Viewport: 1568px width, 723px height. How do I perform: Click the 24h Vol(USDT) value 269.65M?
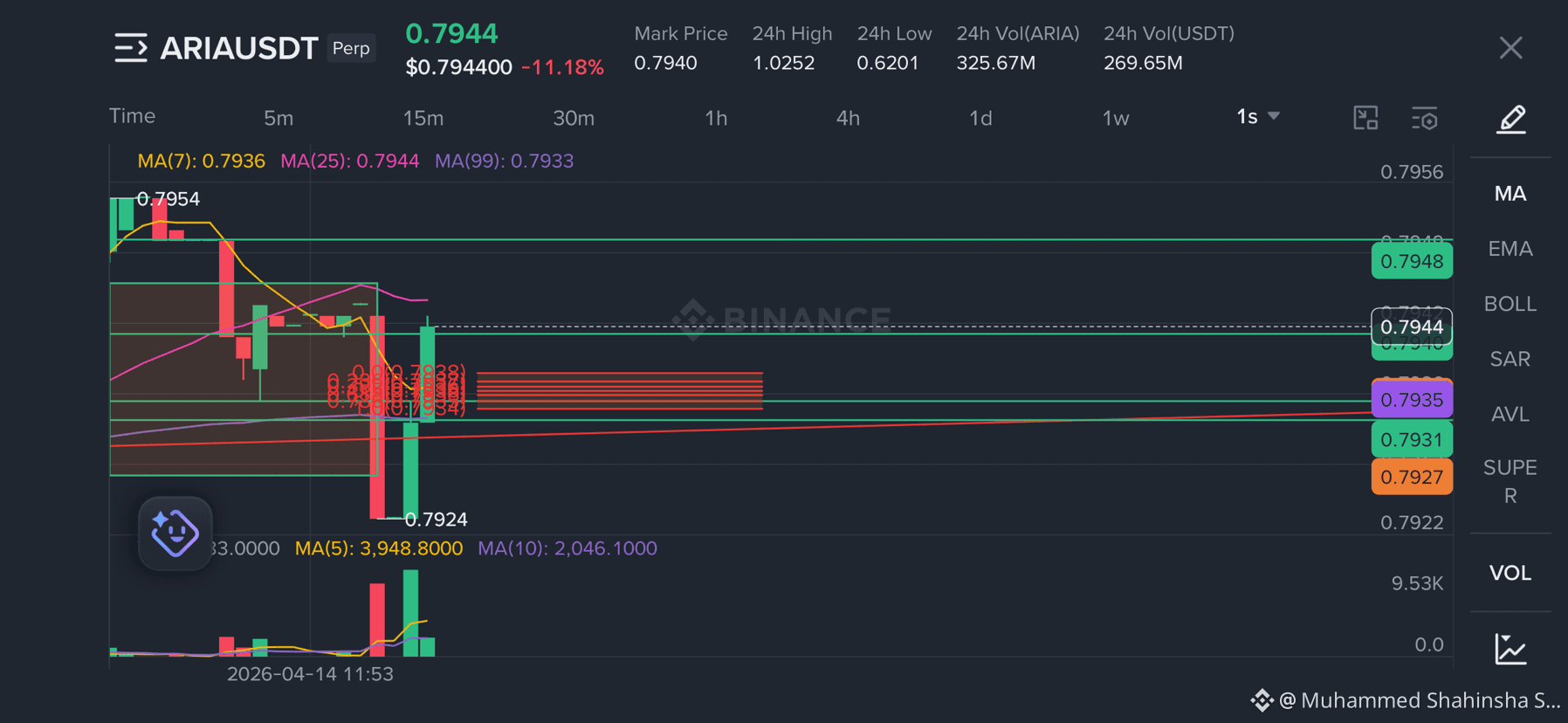pos(1143,63)
